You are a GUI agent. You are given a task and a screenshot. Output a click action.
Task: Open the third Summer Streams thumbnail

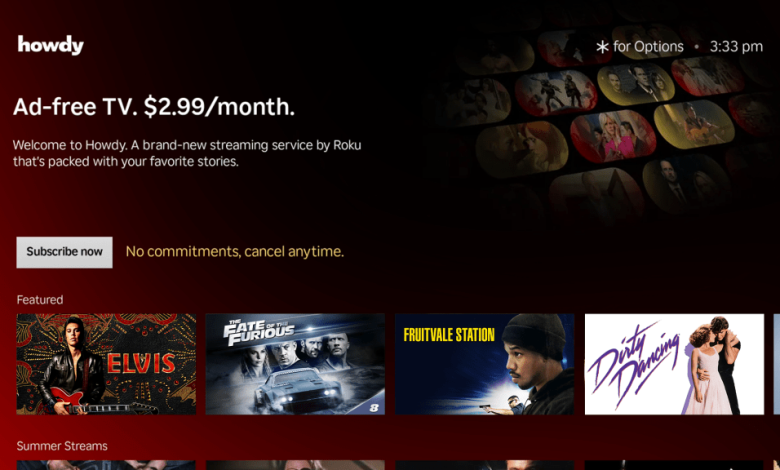pos(485,465)
